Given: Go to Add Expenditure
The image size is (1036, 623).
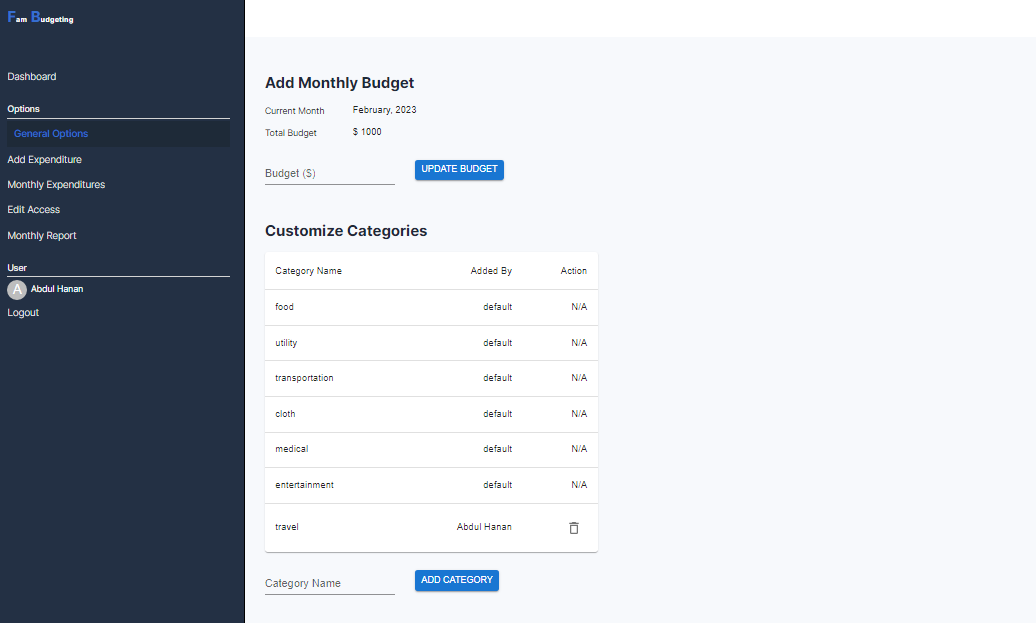Looking at the screenshot, I should tap(45, 160).
